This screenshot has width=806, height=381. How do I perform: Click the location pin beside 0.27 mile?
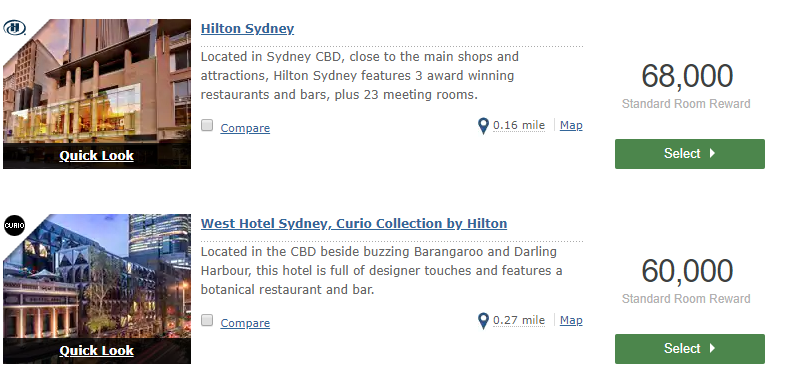483,321
